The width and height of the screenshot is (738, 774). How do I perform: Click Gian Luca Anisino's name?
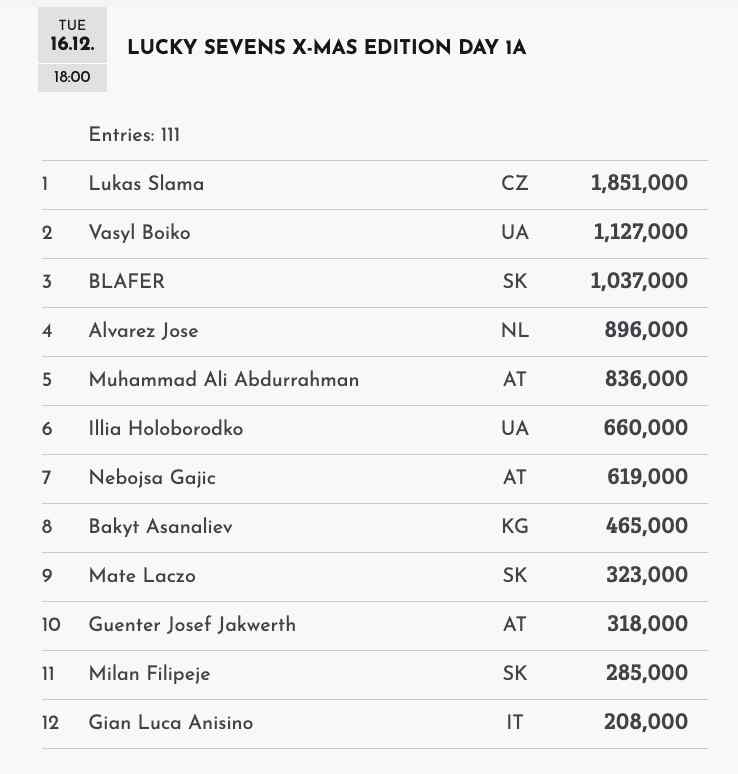coord(171,723)
